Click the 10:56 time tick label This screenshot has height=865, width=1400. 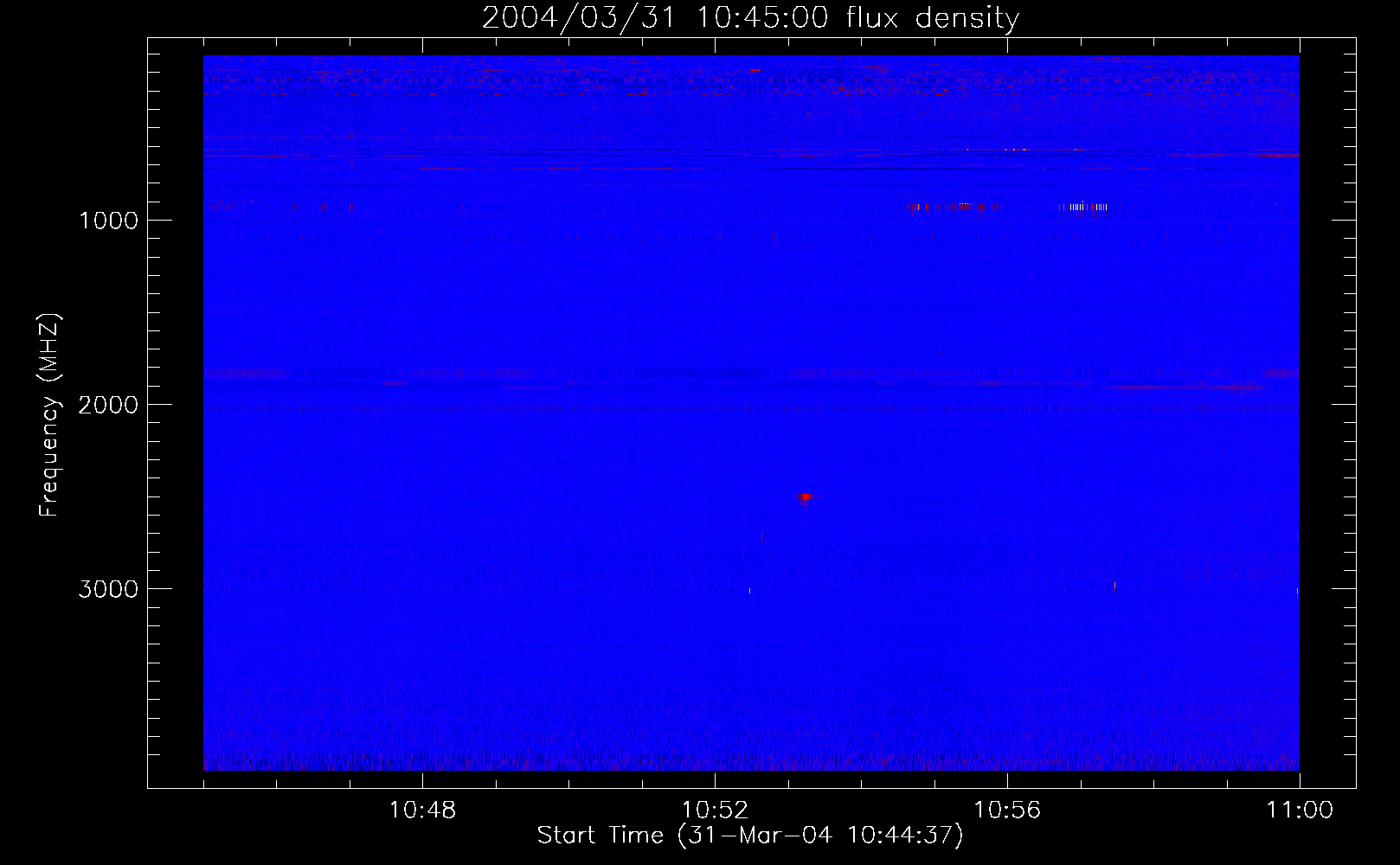click(x=1007, y=811)
